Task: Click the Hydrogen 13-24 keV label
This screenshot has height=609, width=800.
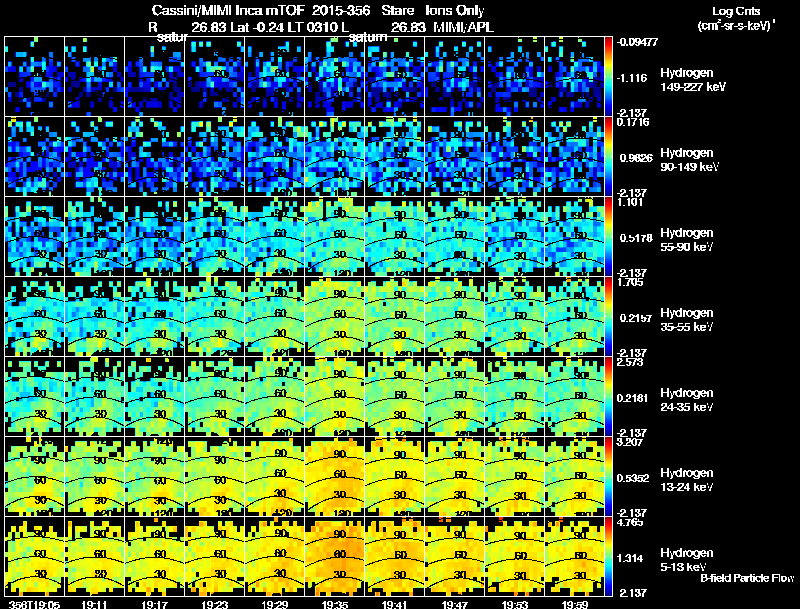Action: tap(687, 480)
